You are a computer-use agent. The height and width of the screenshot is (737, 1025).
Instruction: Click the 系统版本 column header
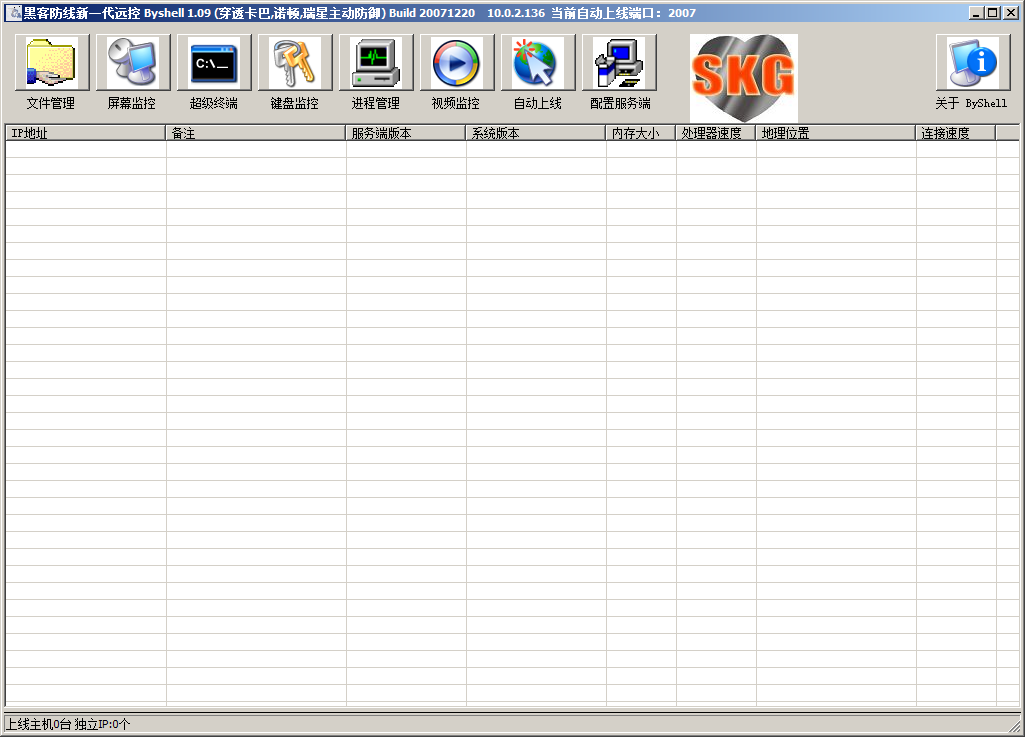[x=536, y=133]
